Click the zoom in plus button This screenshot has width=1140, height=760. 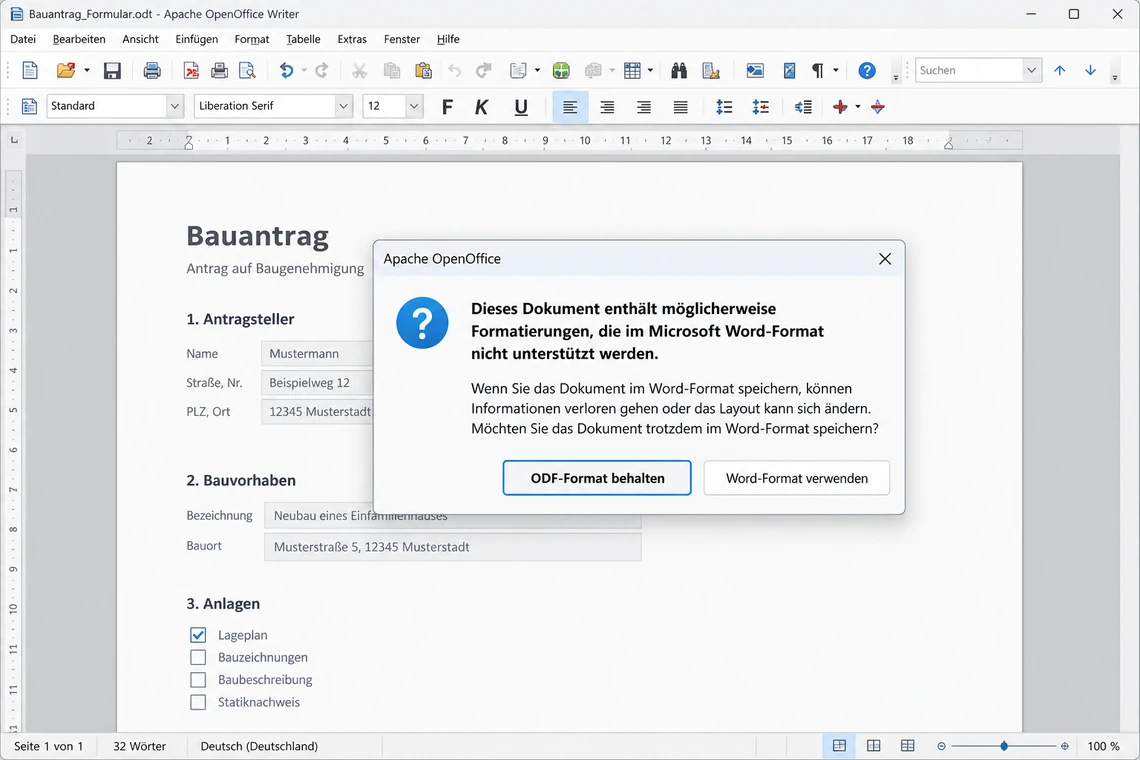click(1065, 746)
